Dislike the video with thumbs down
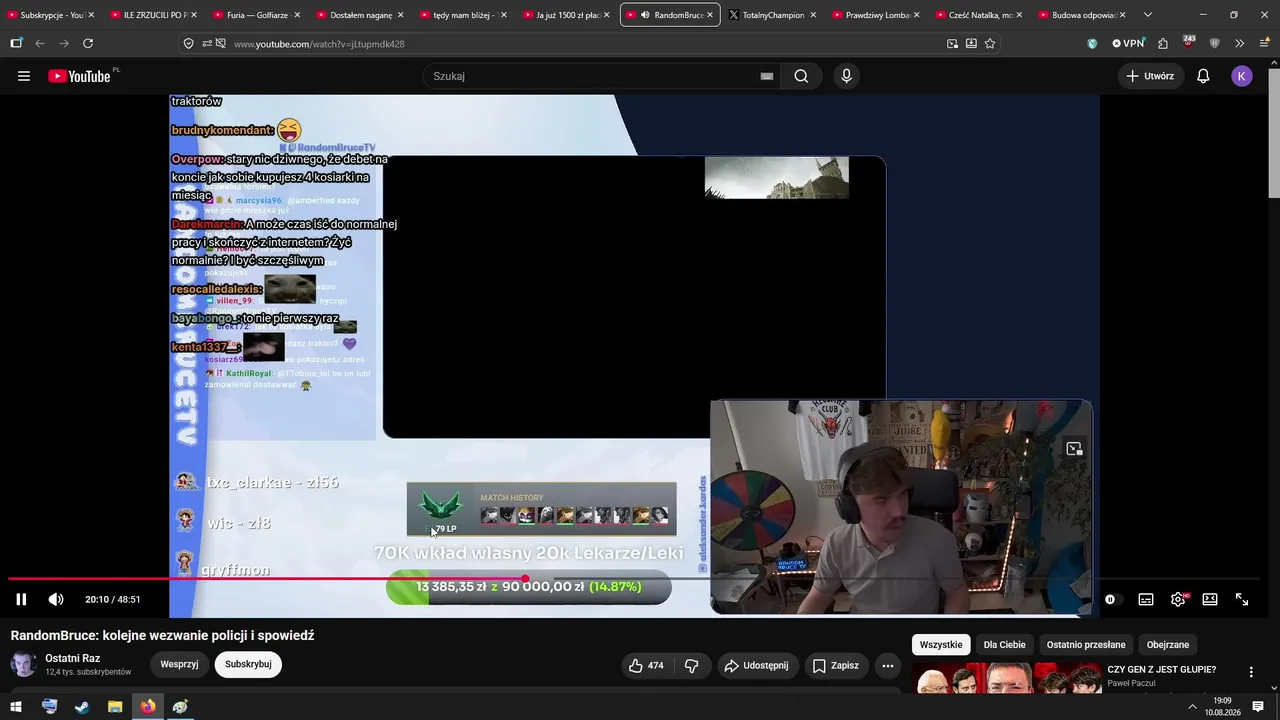The image size is (1280, 720). pyautogui.click(x=691, y=665)
